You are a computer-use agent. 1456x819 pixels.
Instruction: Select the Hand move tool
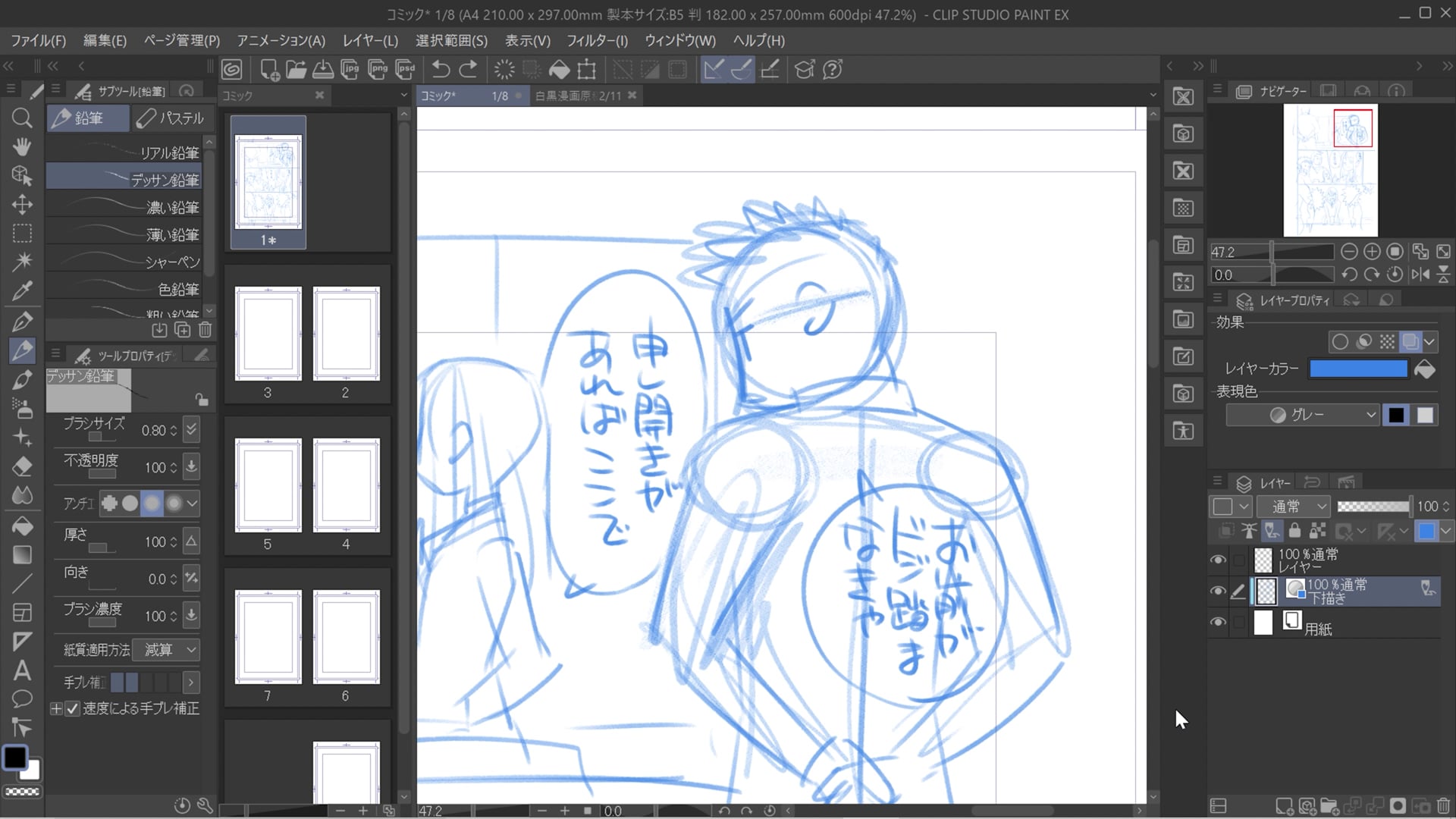(22, 146)
